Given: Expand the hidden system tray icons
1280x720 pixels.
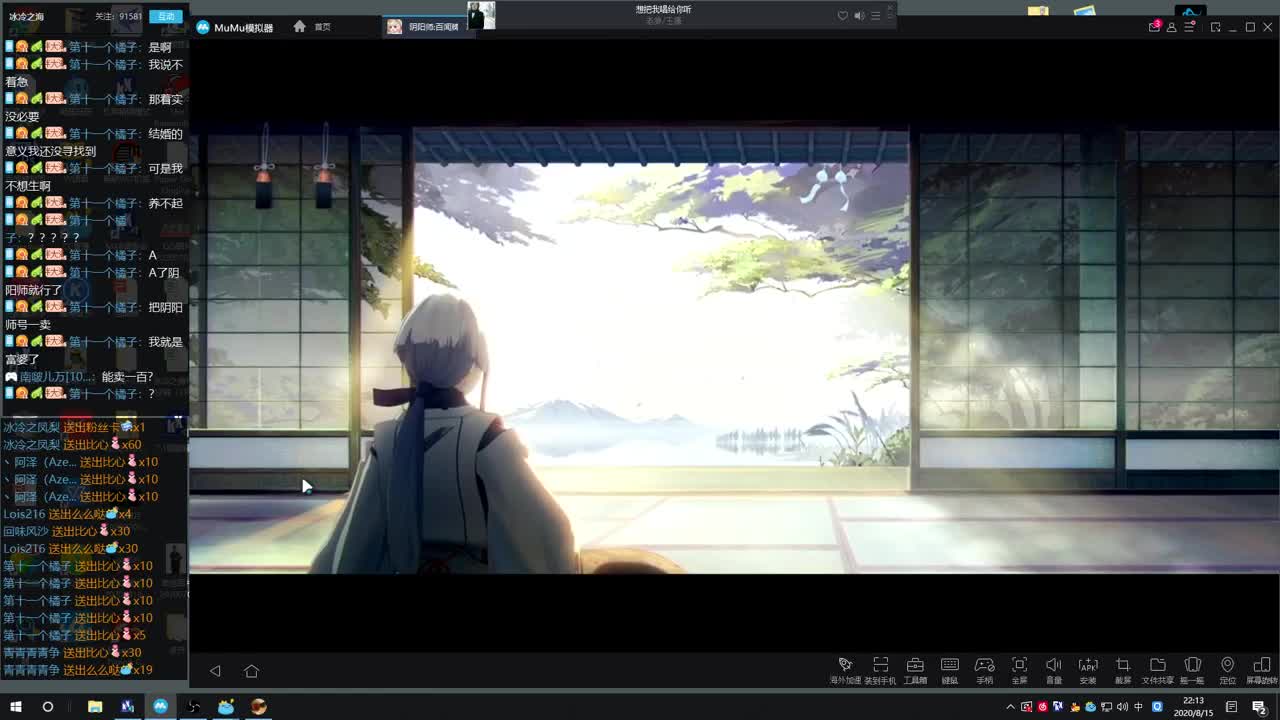Looking at the screenshot, I should tap(1010, 706).
